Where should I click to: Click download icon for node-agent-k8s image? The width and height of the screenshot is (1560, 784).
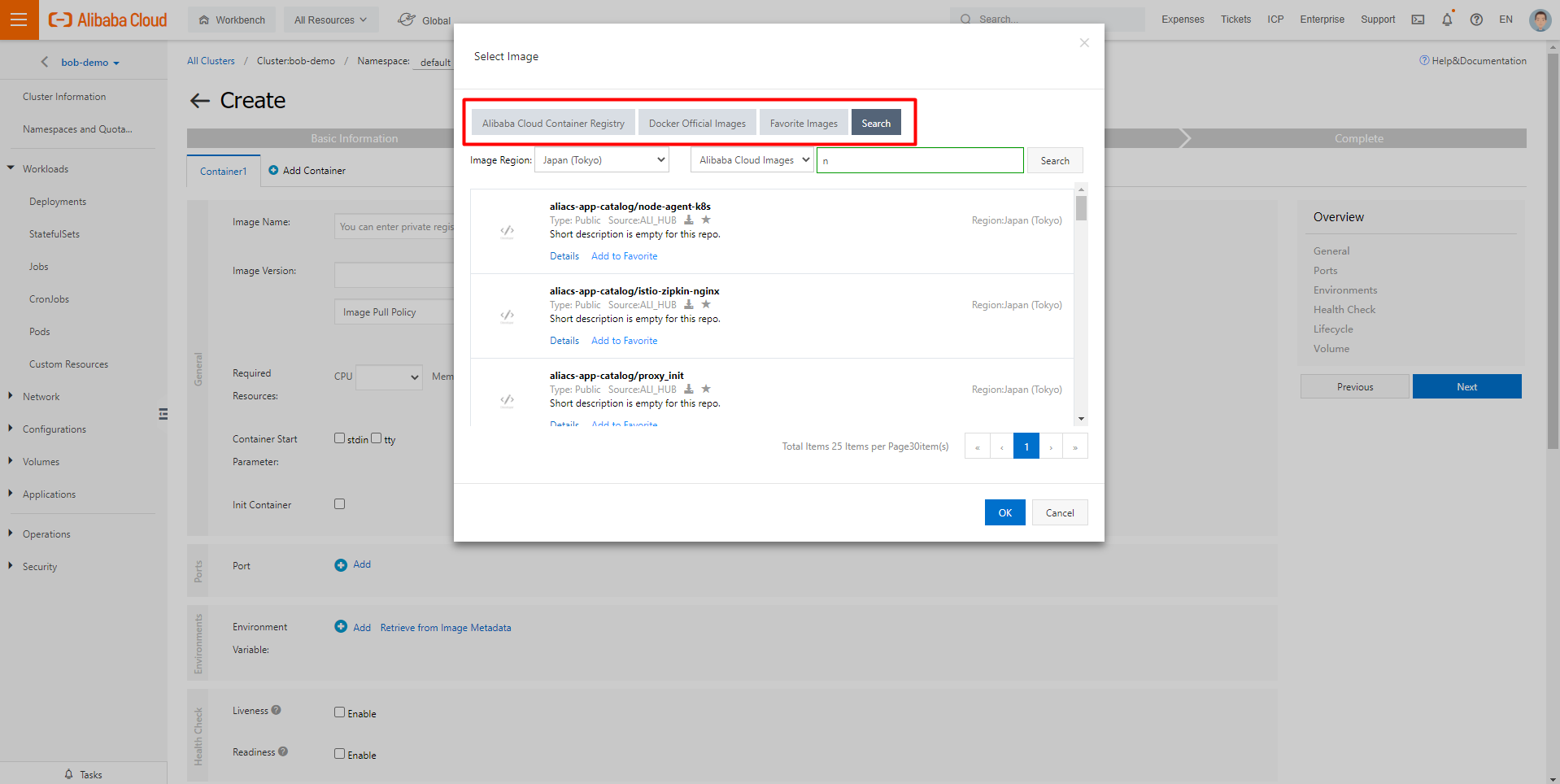(x=689, y=220)
